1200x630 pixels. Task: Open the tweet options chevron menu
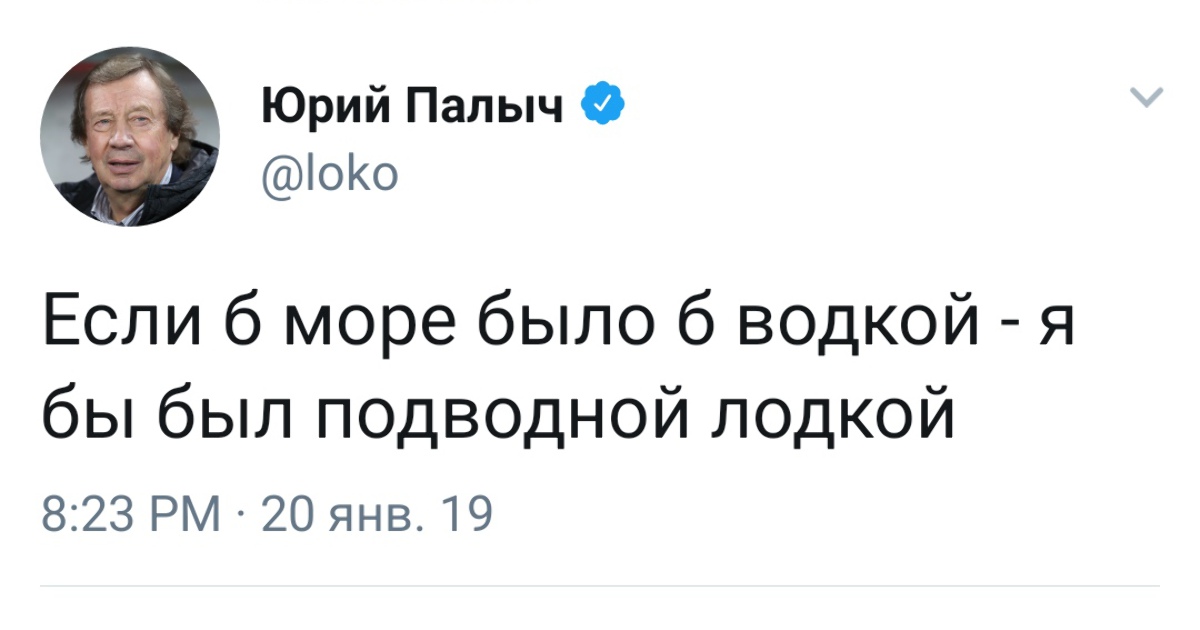pyautogui.click(x=1146, y=97)
